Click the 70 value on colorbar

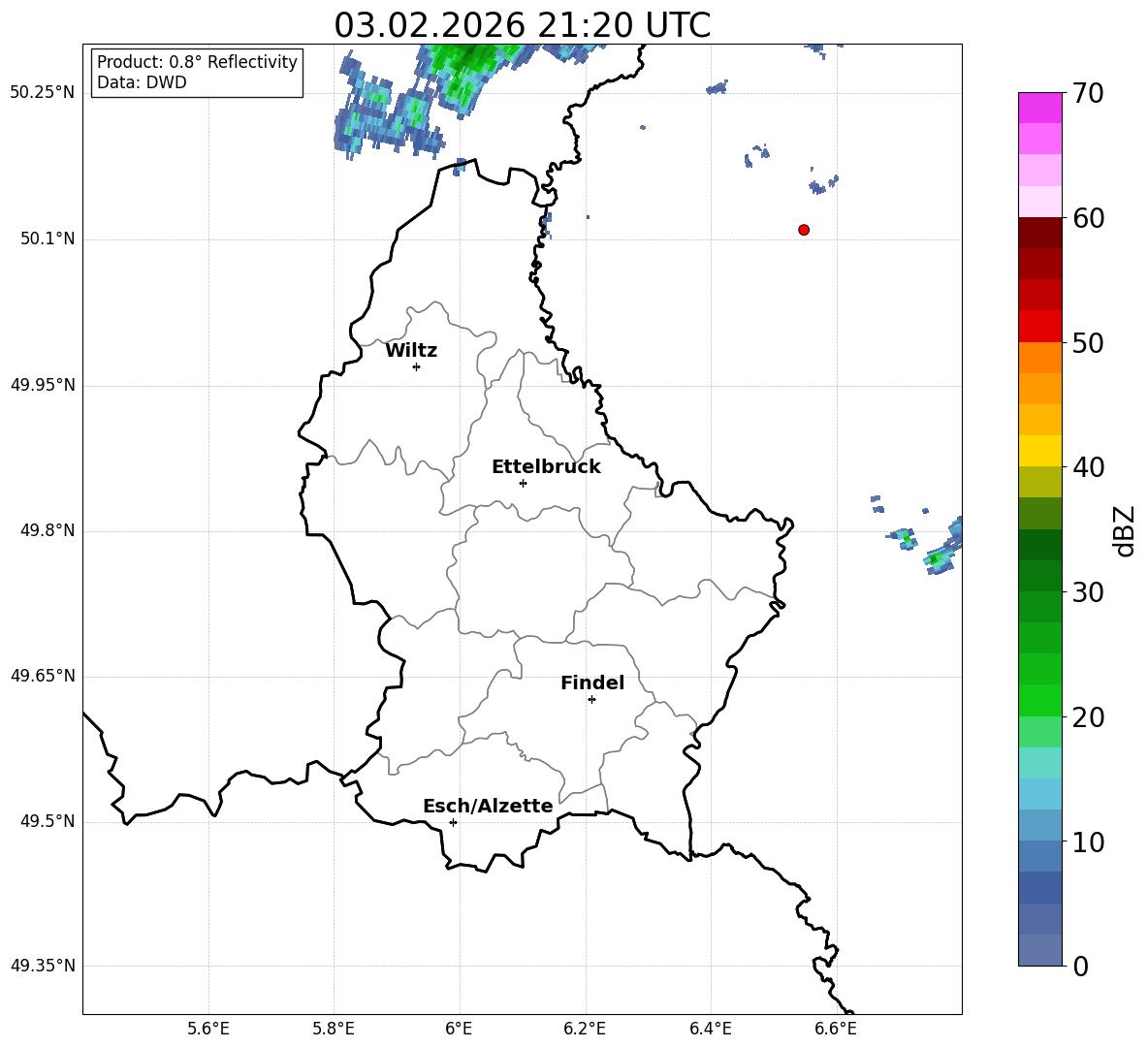(1088, 93)
